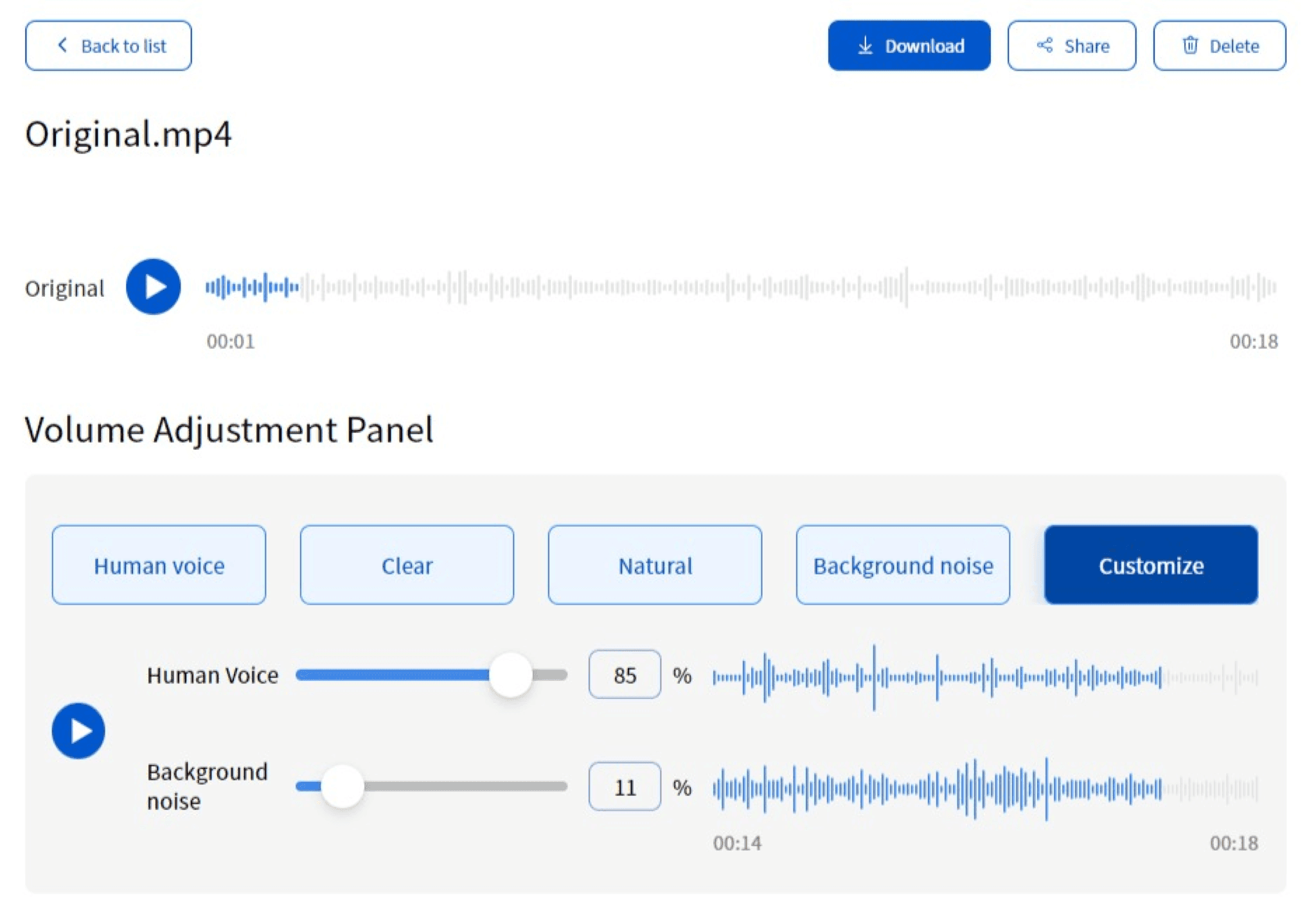Click the Original.mp4 file title

click(129, 135)
